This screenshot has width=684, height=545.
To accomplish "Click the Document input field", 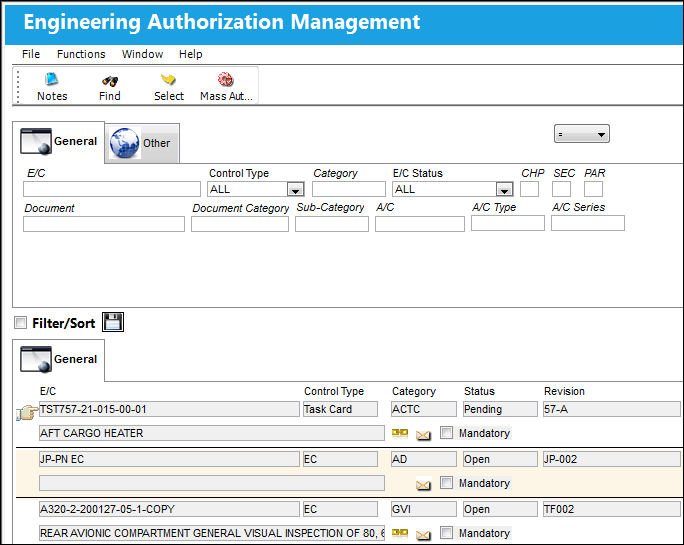I will click(104, 224).
